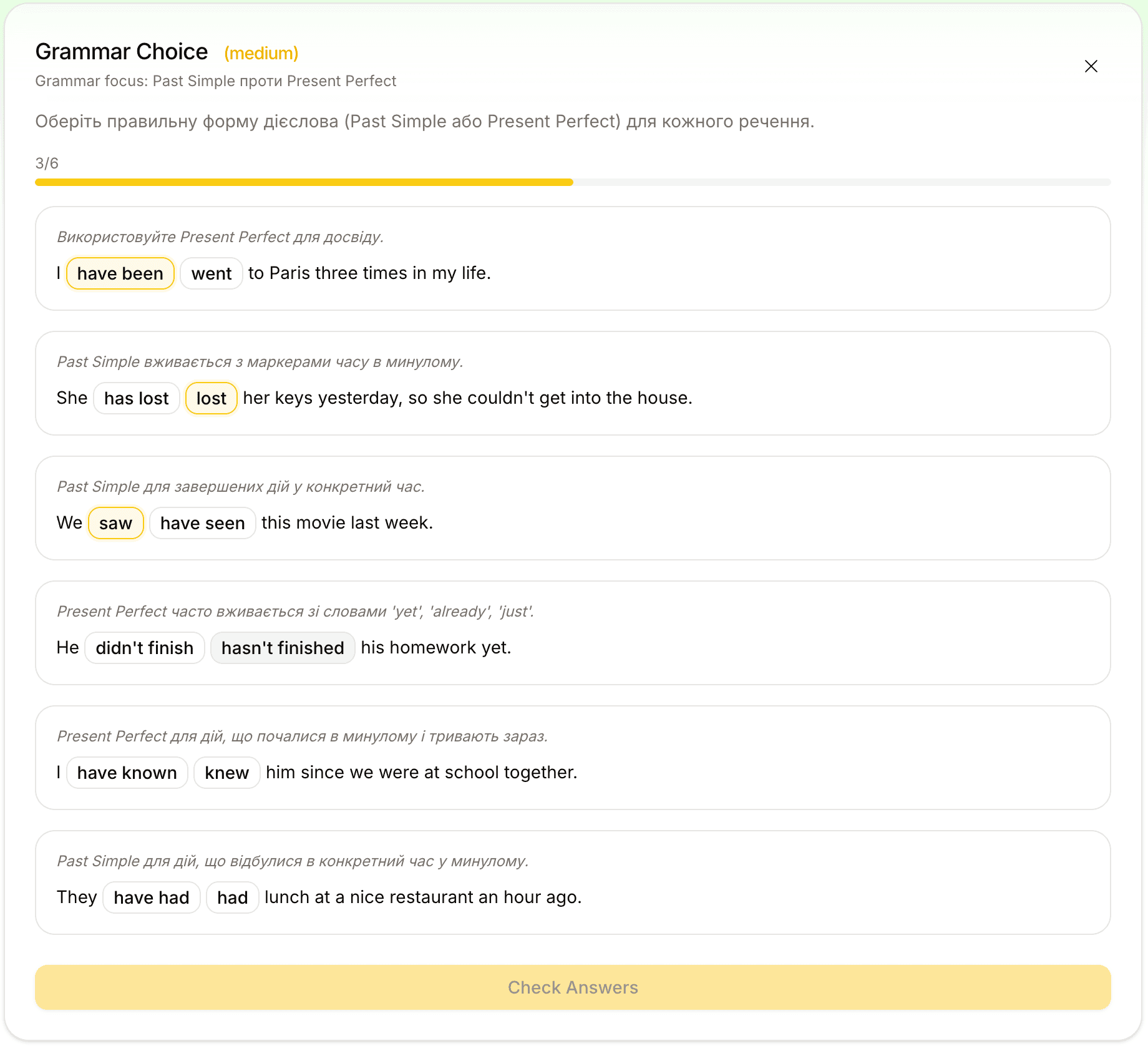
Task: Click text 'to Paris three times in my life.'
Action: coord(369,273)
